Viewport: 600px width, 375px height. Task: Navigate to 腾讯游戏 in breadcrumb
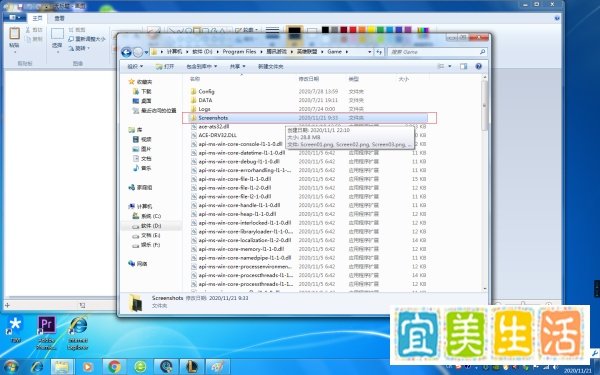pyautogui.click(x=276, y=52)
